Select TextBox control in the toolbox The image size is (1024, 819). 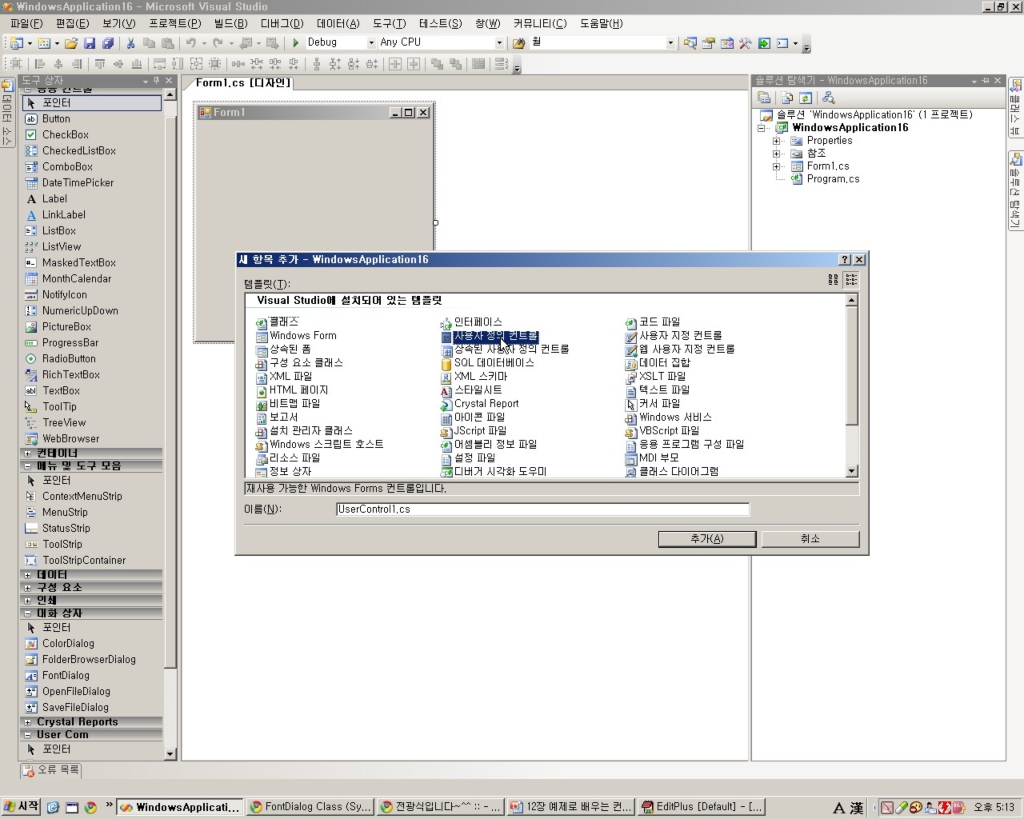click(x=61, y=391)
